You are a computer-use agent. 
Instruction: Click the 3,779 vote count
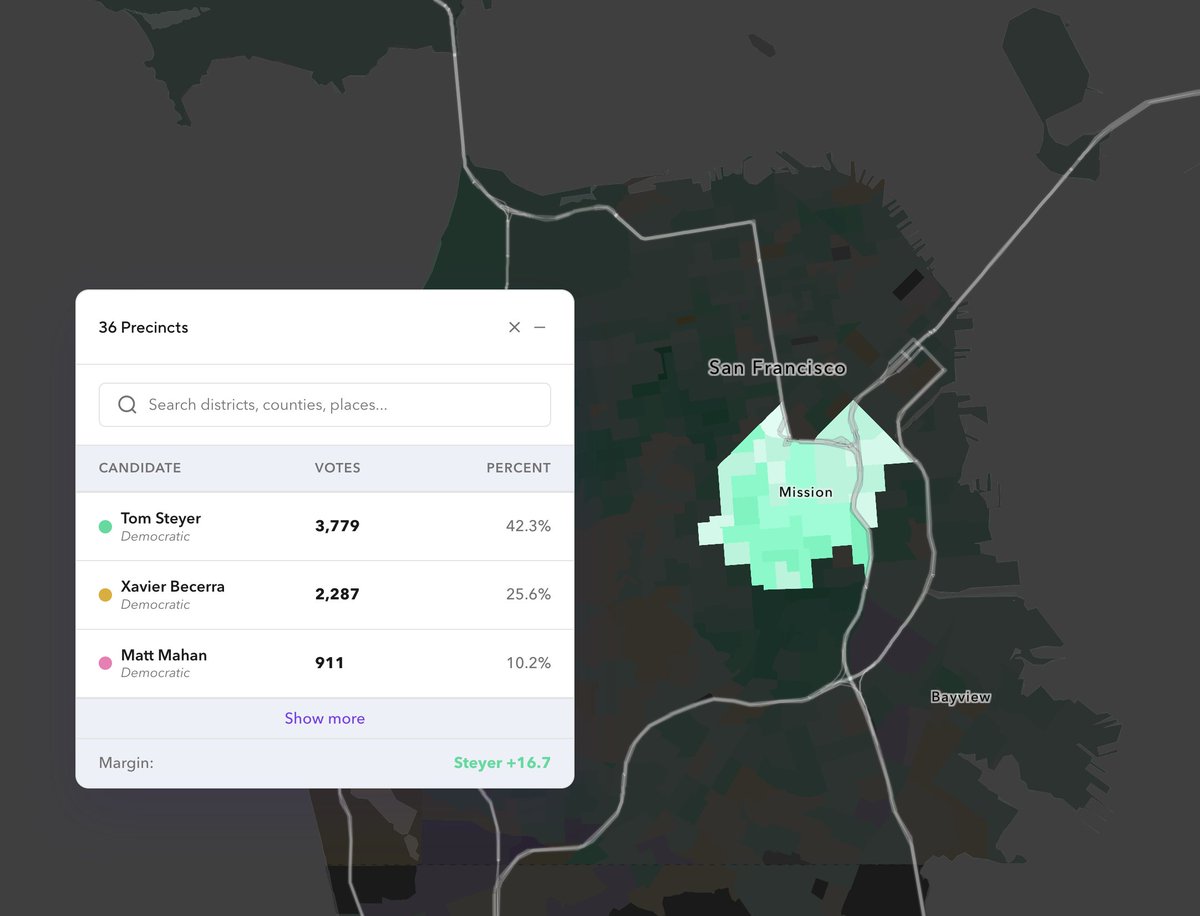[337, 526]
